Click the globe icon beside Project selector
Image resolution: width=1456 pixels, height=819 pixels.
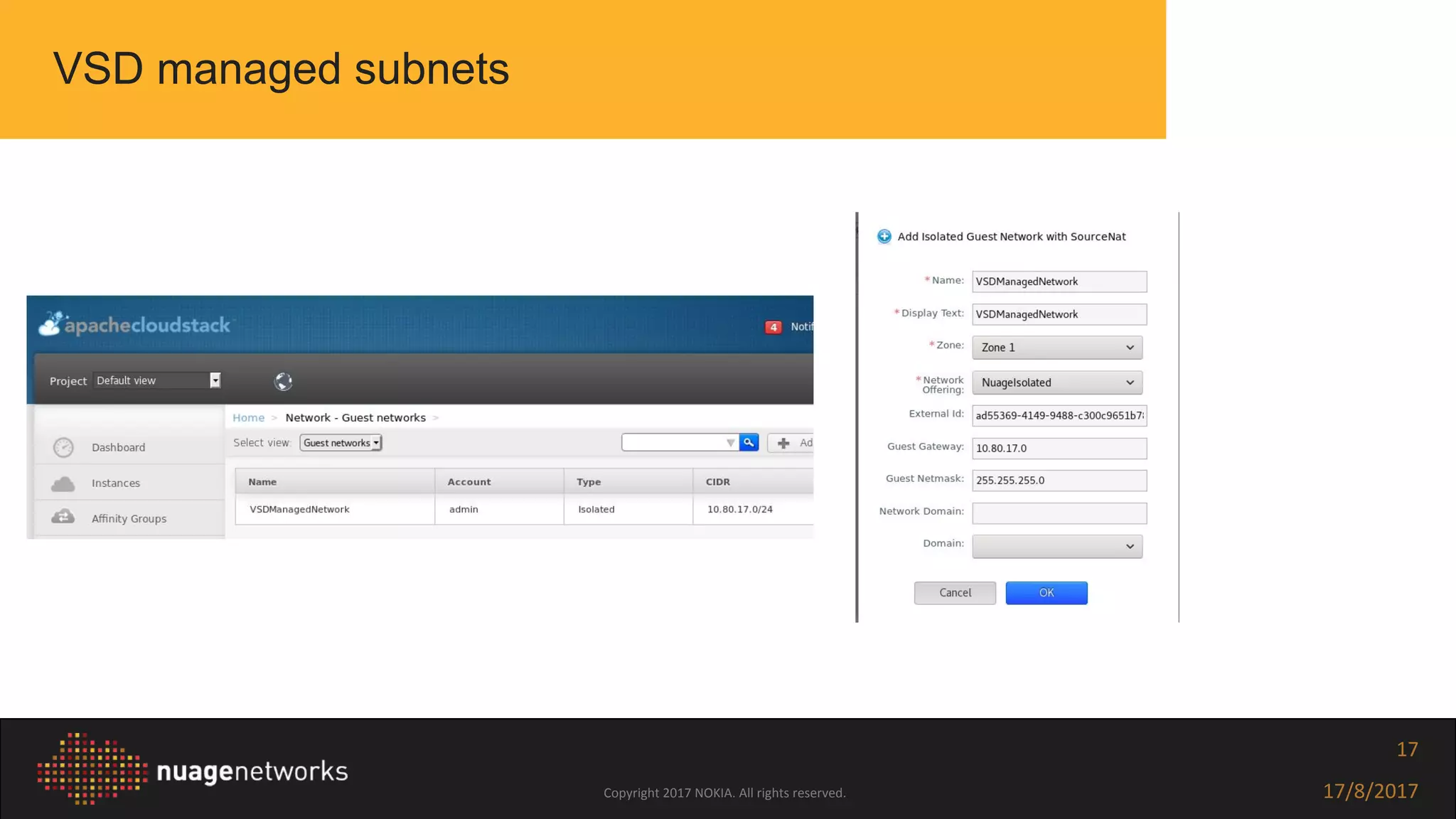[283, 382]
